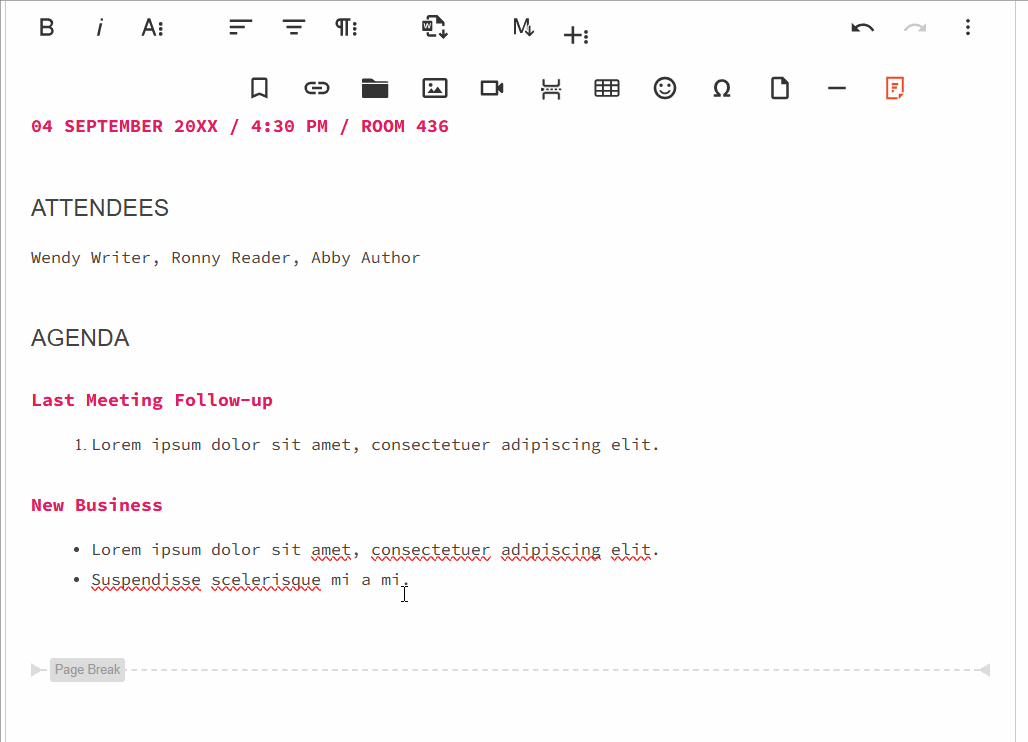The image size is (1028, 742).
Task: Expand the more paragraph options menu
Action: point(346,28)
